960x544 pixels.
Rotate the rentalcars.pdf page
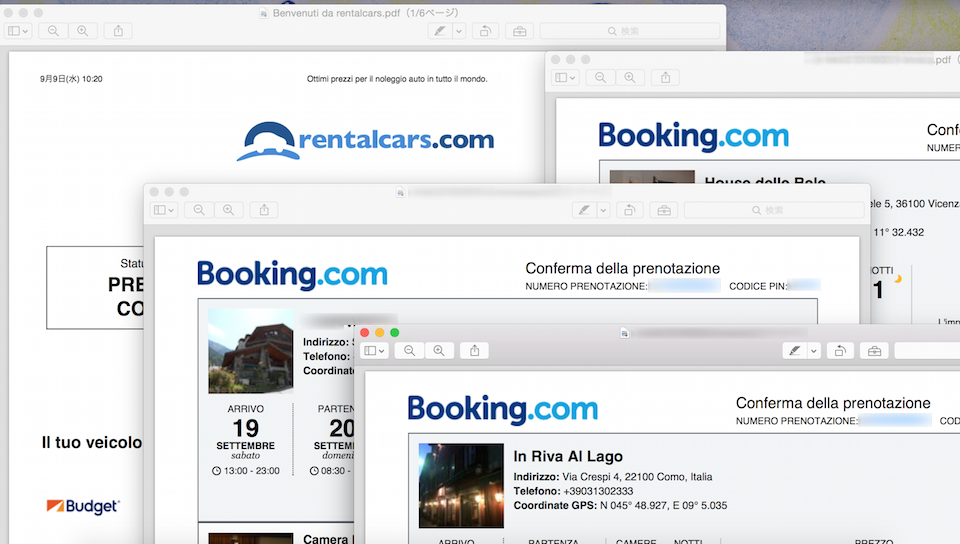[485, 31]
